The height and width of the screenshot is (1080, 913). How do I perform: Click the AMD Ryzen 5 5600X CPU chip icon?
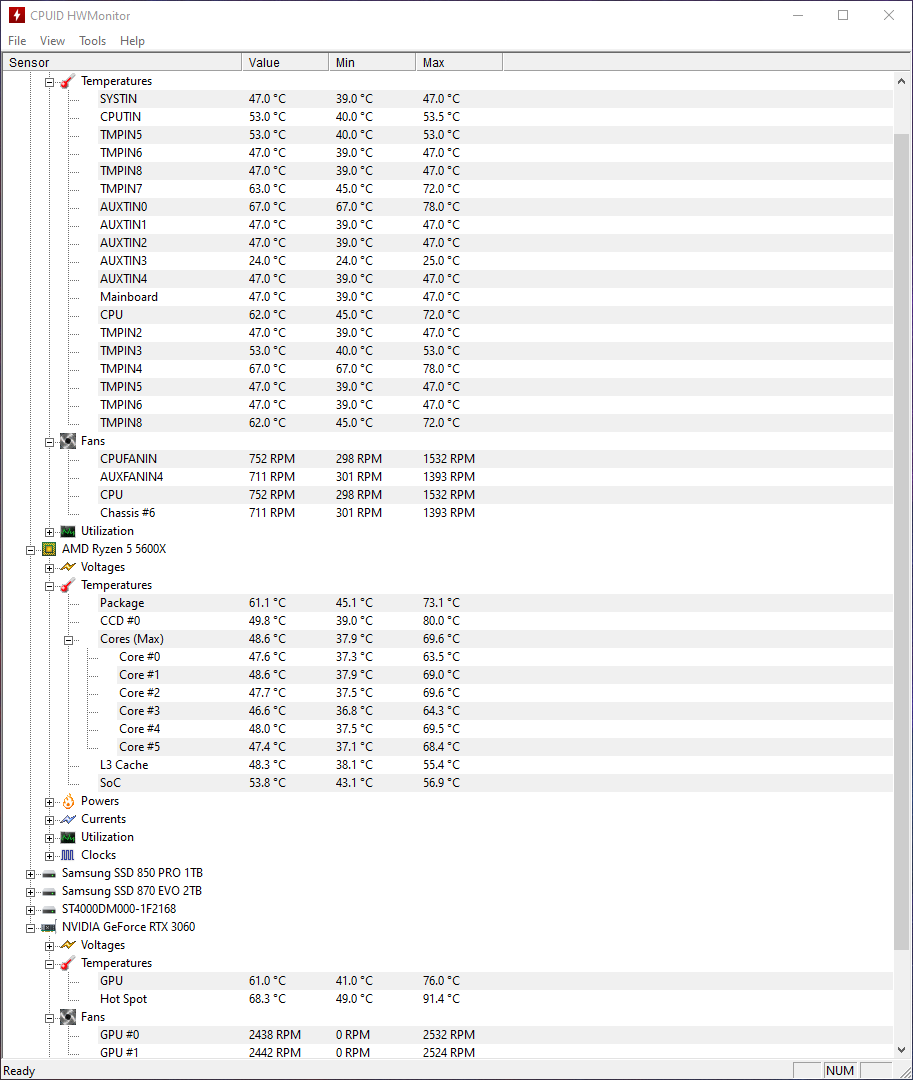pyautogui.click(x=49, y=549)
